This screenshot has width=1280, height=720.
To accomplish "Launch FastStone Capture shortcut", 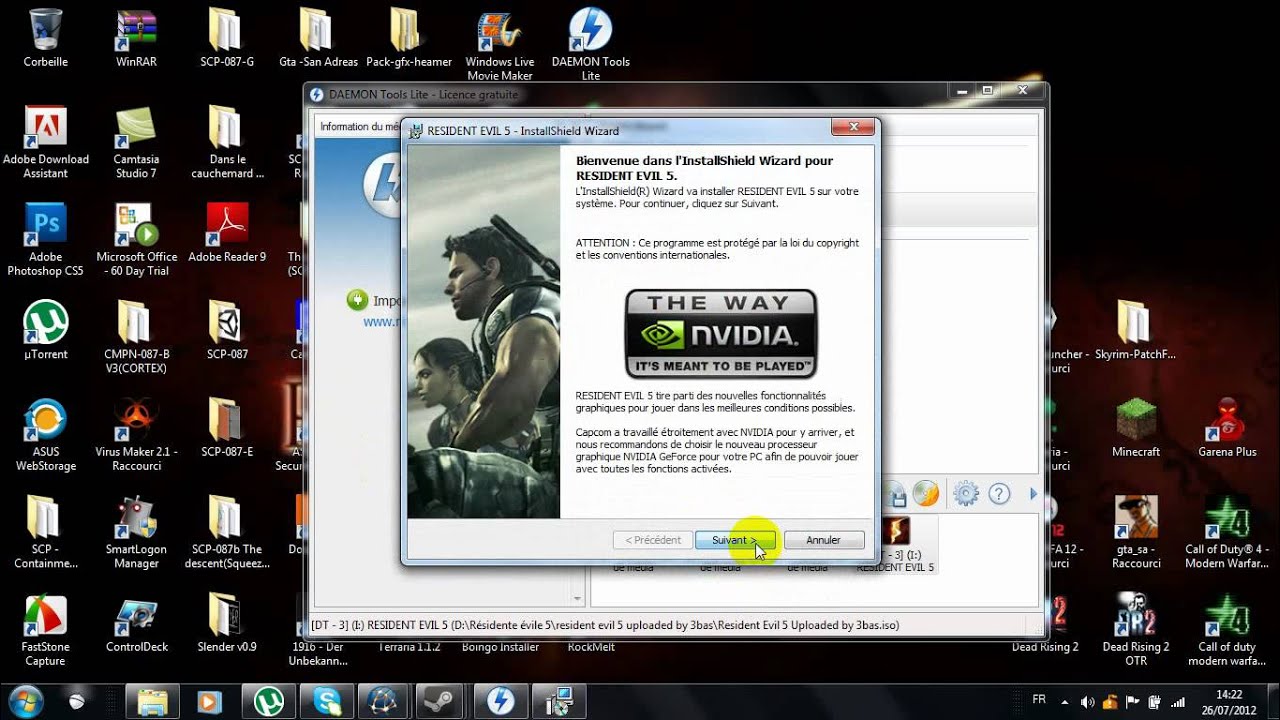I will point(45,632).
